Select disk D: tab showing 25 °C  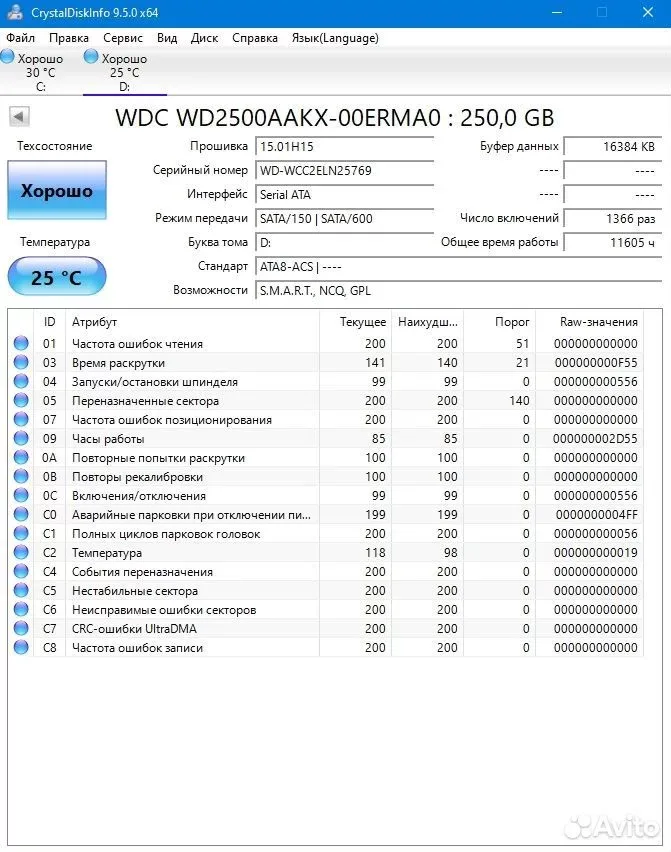point(124,72)
